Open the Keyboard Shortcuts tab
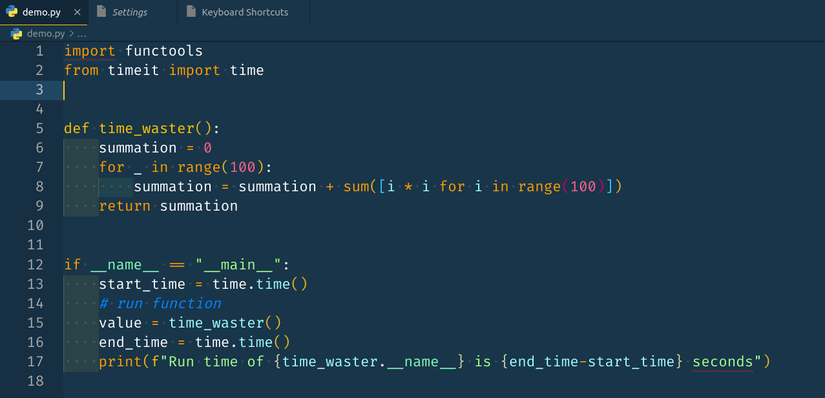The image size is (825, 398). point(244,12)
